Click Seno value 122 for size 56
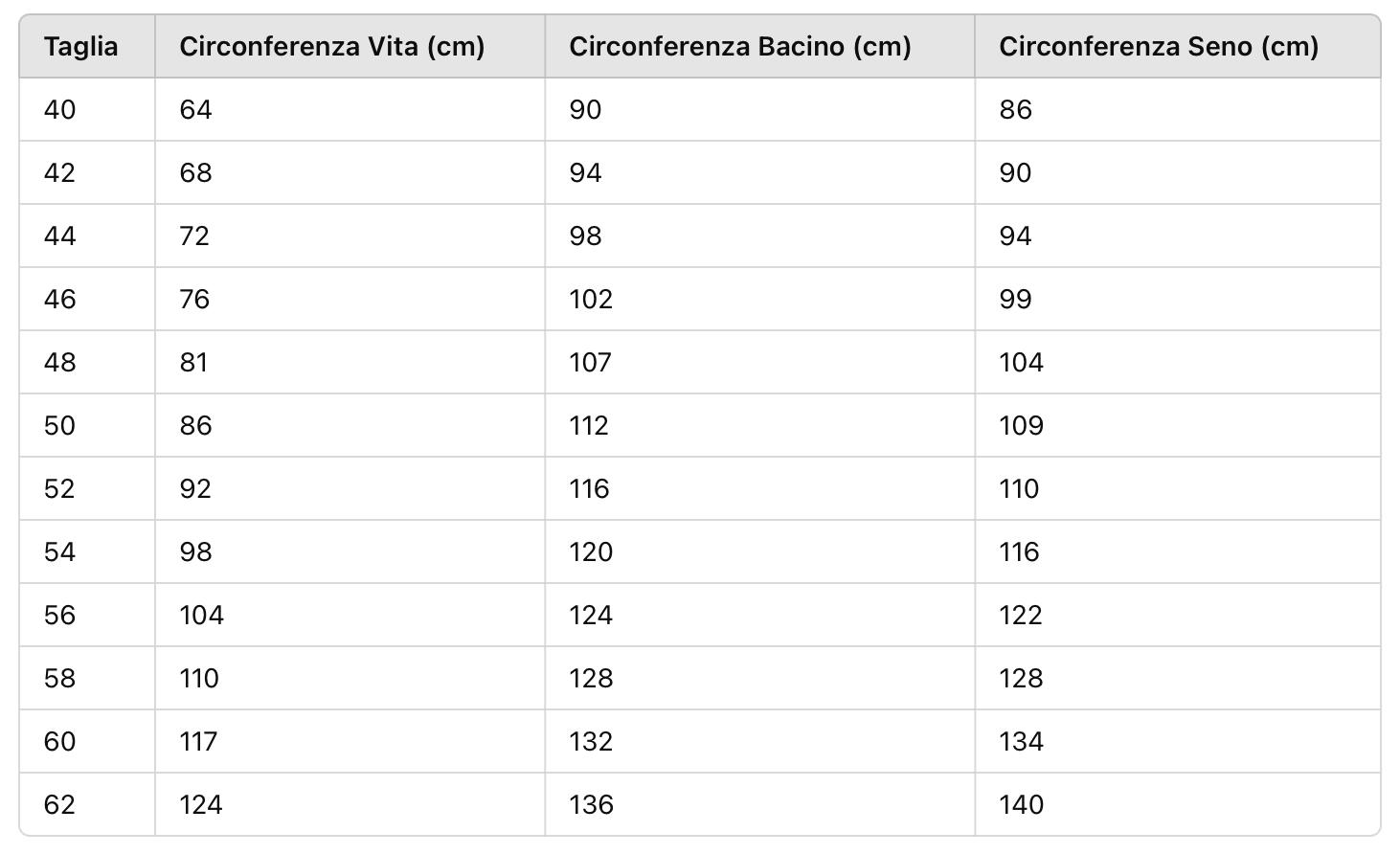1400x854 pixels. pos(1020,615)
